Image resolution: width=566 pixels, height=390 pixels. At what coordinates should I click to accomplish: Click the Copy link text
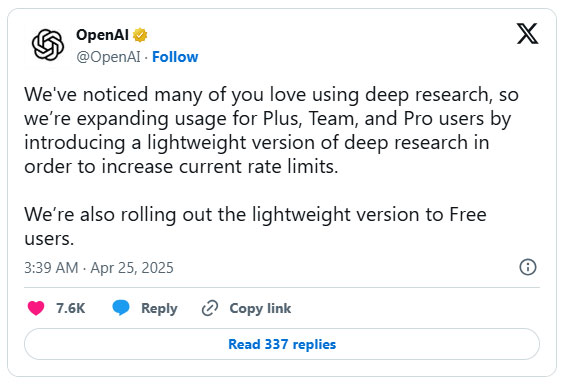tap(260, 308)
